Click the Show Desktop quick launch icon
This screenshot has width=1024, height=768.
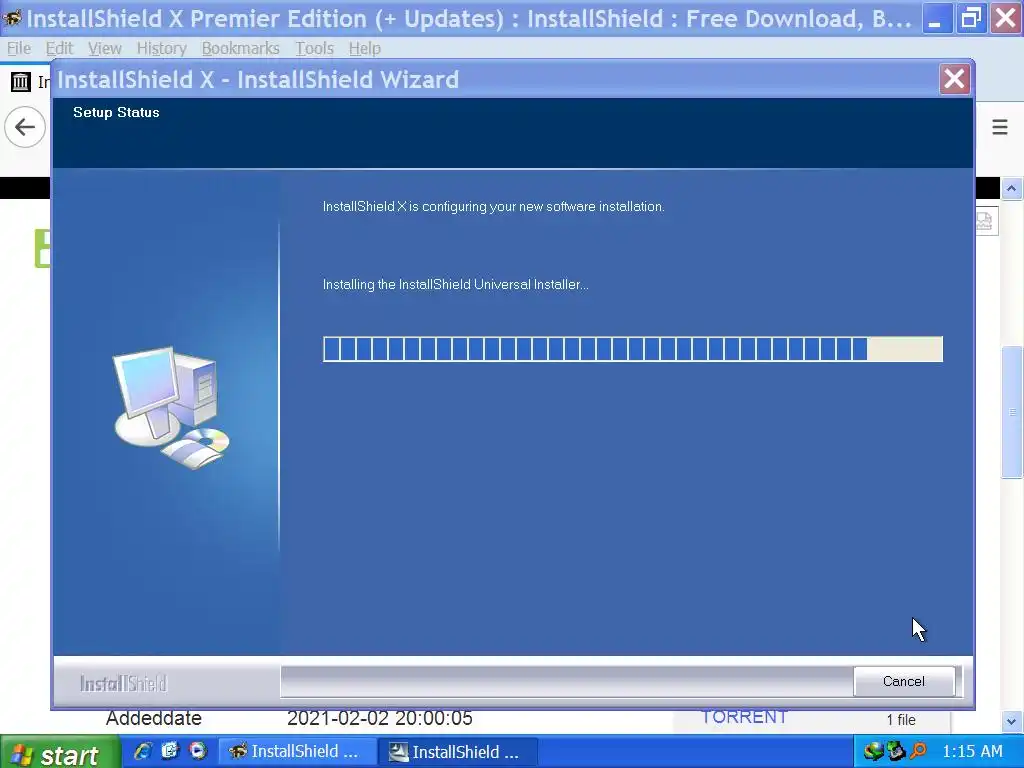(170, 752)
